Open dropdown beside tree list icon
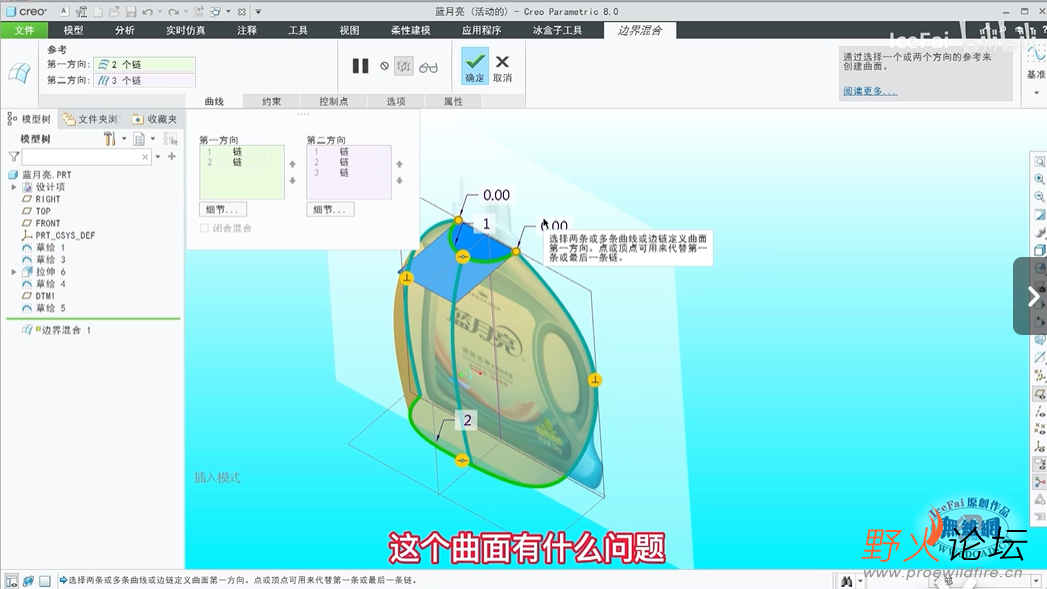Image resolution: width=1047 pixels, height=589 pixels. click(153, 139)
